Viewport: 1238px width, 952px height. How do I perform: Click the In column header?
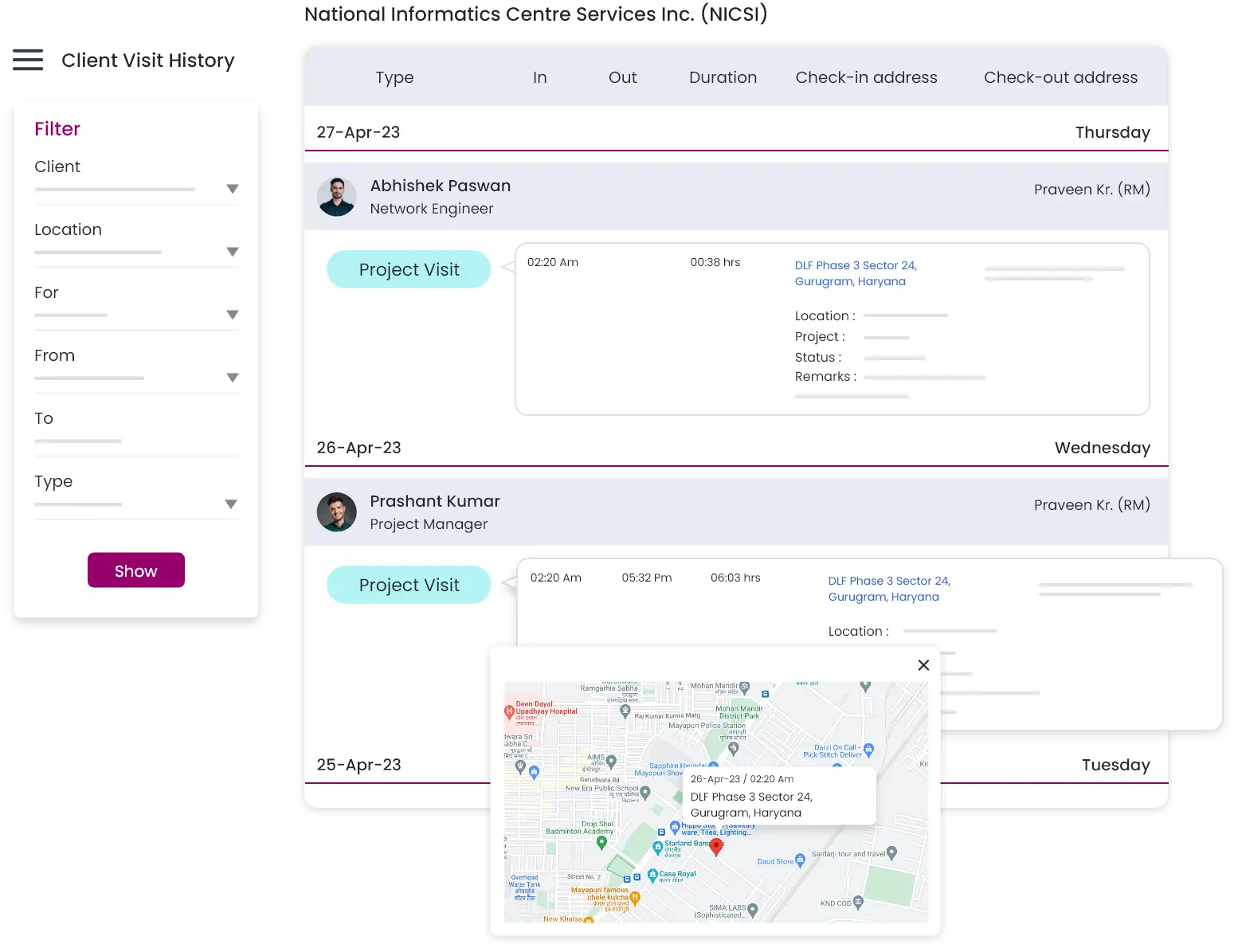(540, 77)
